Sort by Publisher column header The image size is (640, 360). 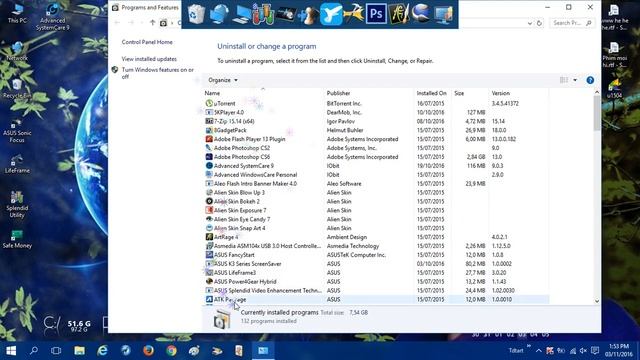(x=338, y=93)
